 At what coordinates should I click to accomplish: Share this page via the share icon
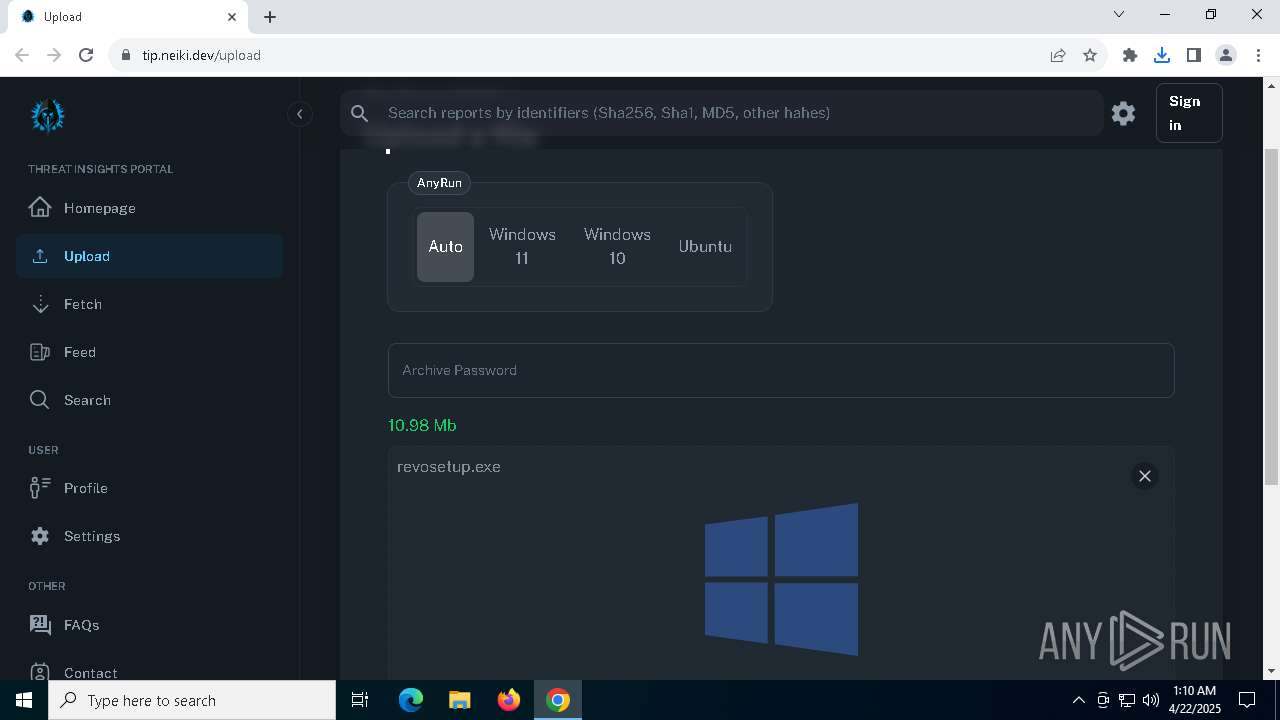point(1057,55)
